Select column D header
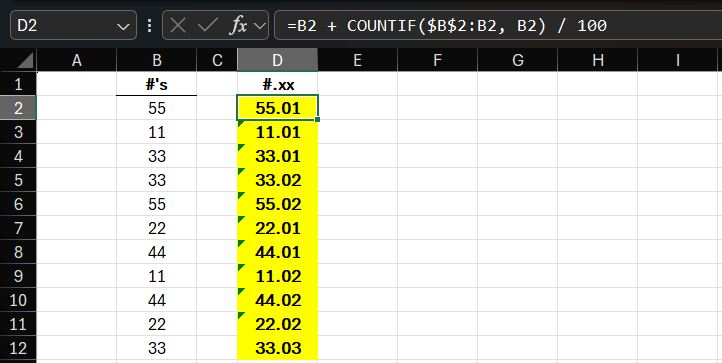The width and height of the screenshot is (722, 363). pyautogui.click(x=277, y=60)
